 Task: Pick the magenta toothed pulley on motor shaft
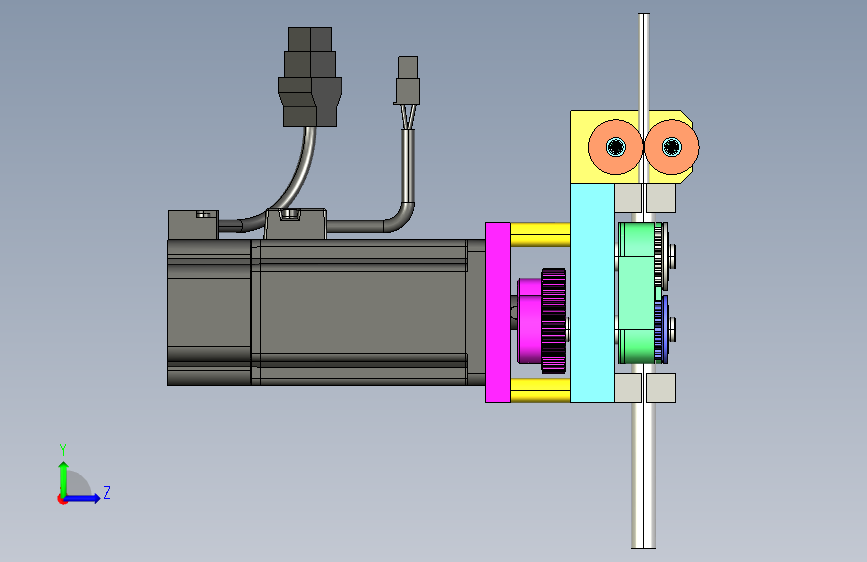(542, 321)
